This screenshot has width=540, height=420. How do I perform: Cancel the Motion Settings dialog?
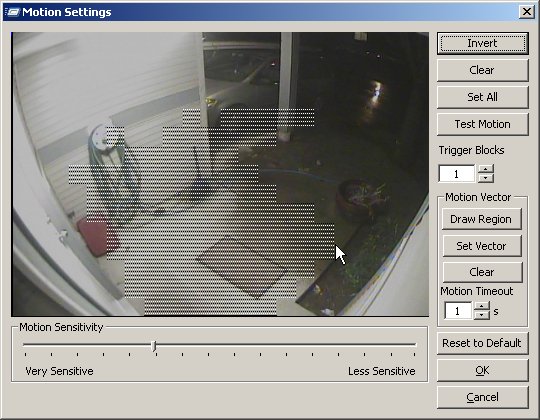pyautogui.click(x=482, y=397)
